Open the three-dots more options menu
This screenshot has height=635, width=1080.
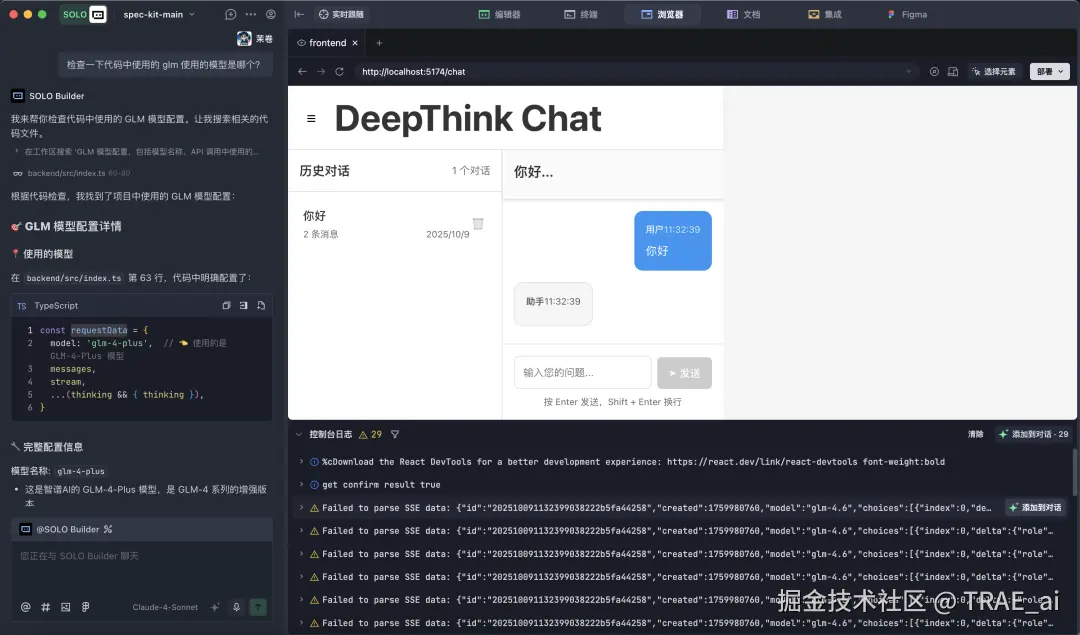(251, 14)
